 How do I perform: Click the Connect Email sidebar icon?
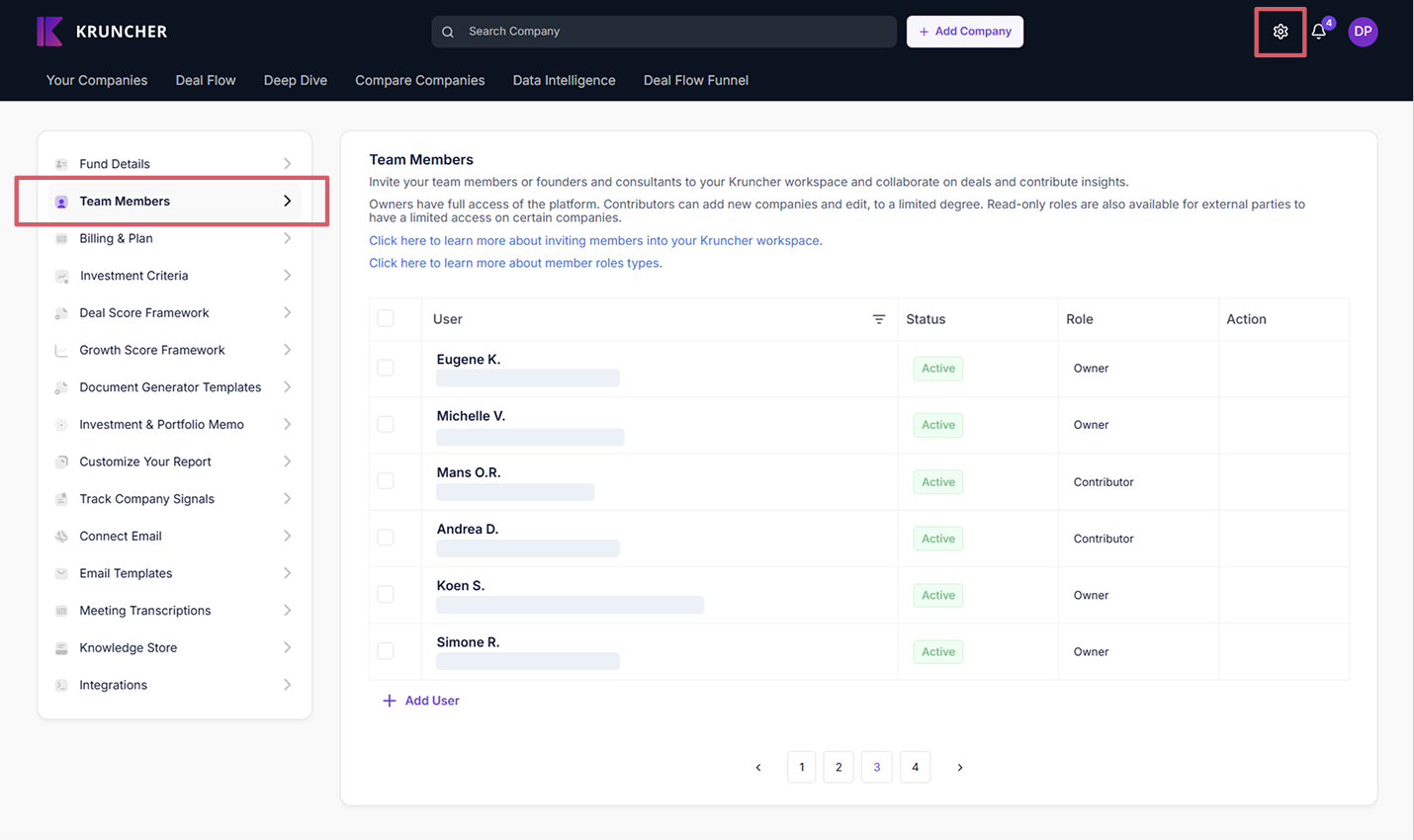(61, 537)
